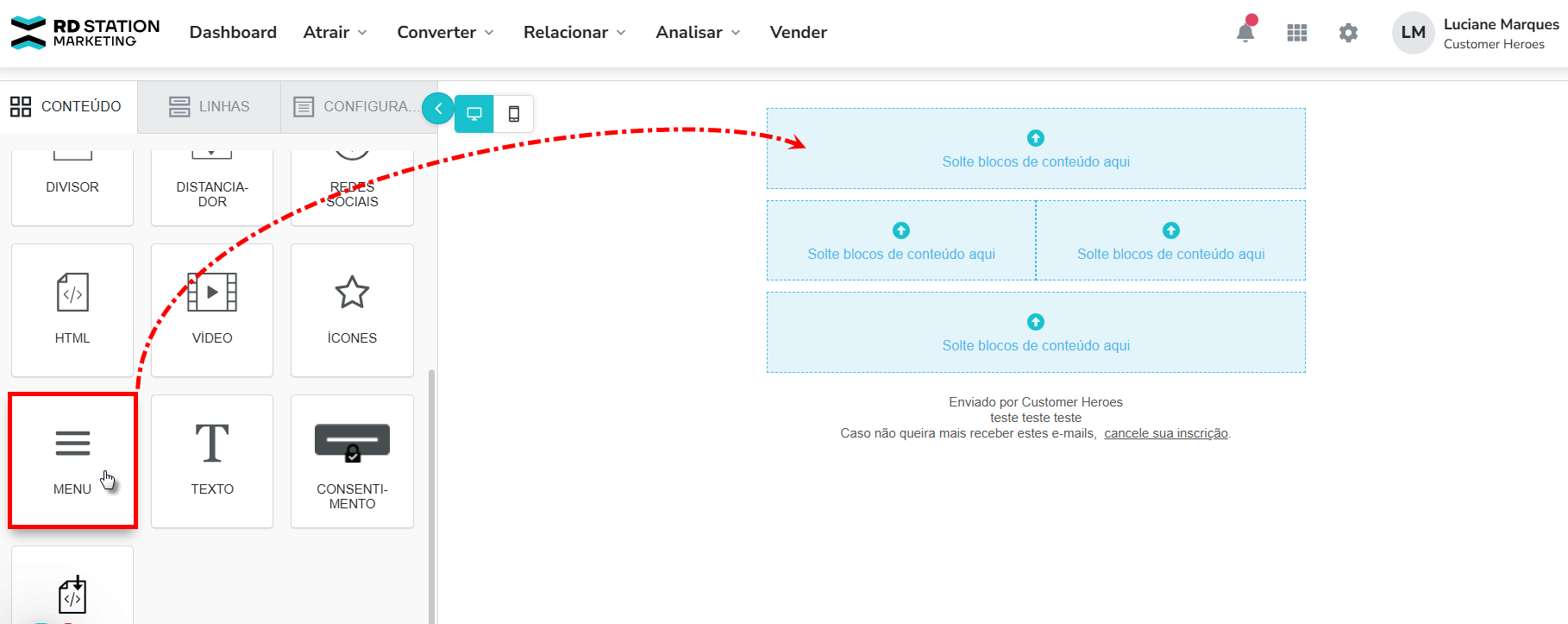Go to Dashboard
Image resolution: width=1568 pixels, height=624 pixels.
point(233,33)
